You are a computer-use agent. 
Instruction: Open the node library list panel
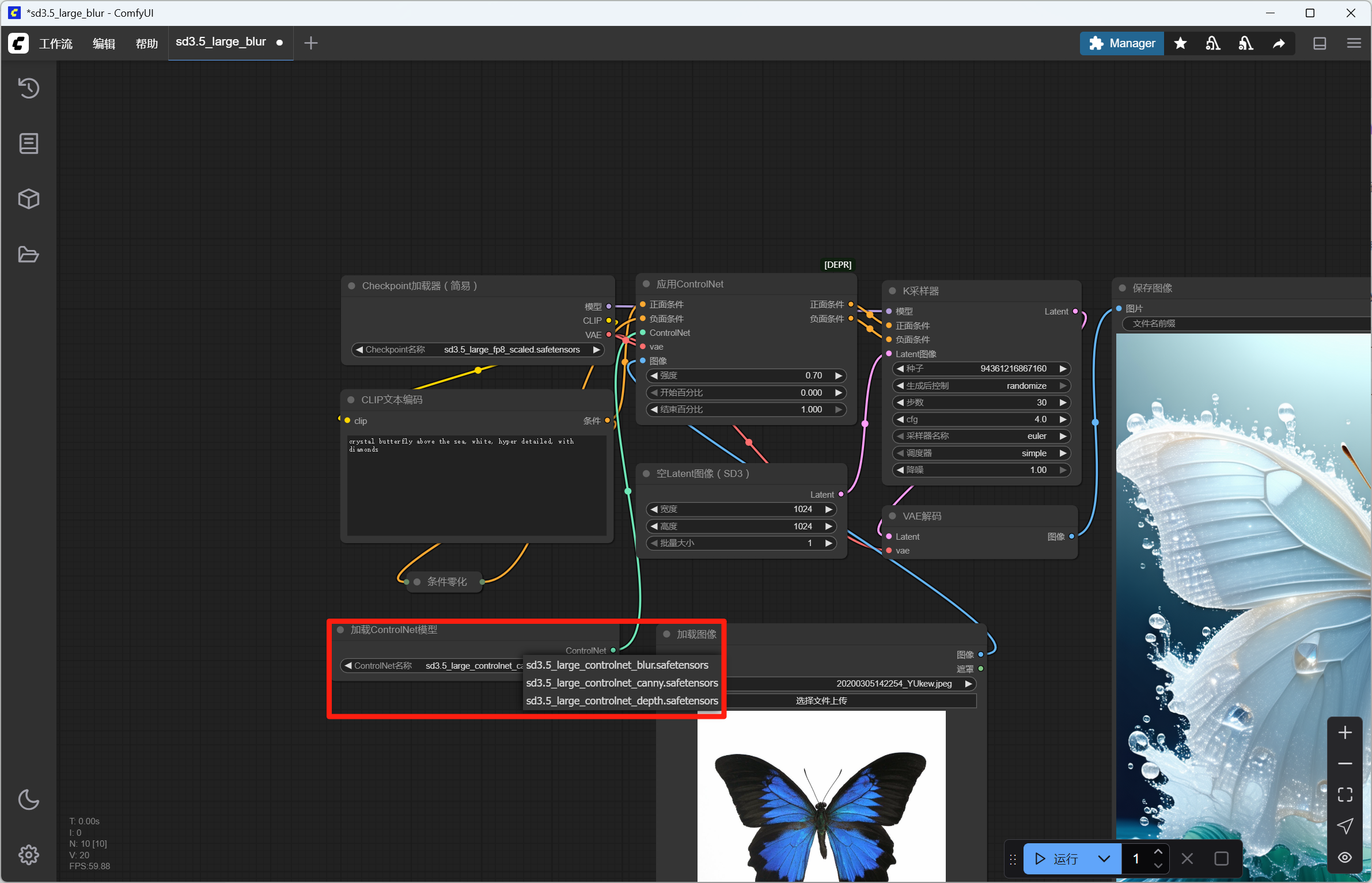(x=29, y=143)
